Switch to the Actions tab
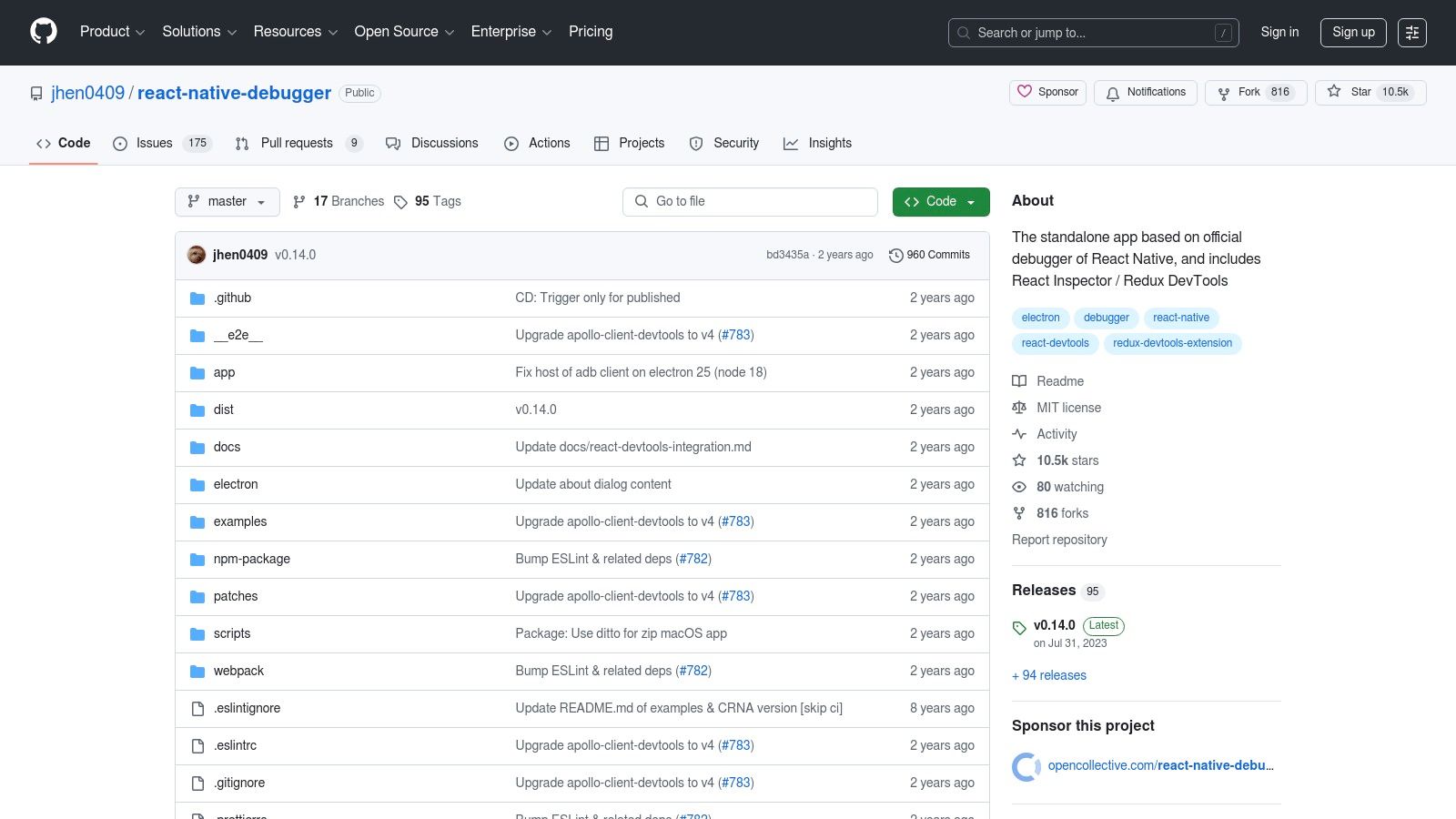The height and width of the screenshot is (819, 1456). pyautogui.click(x=537, y=143)
